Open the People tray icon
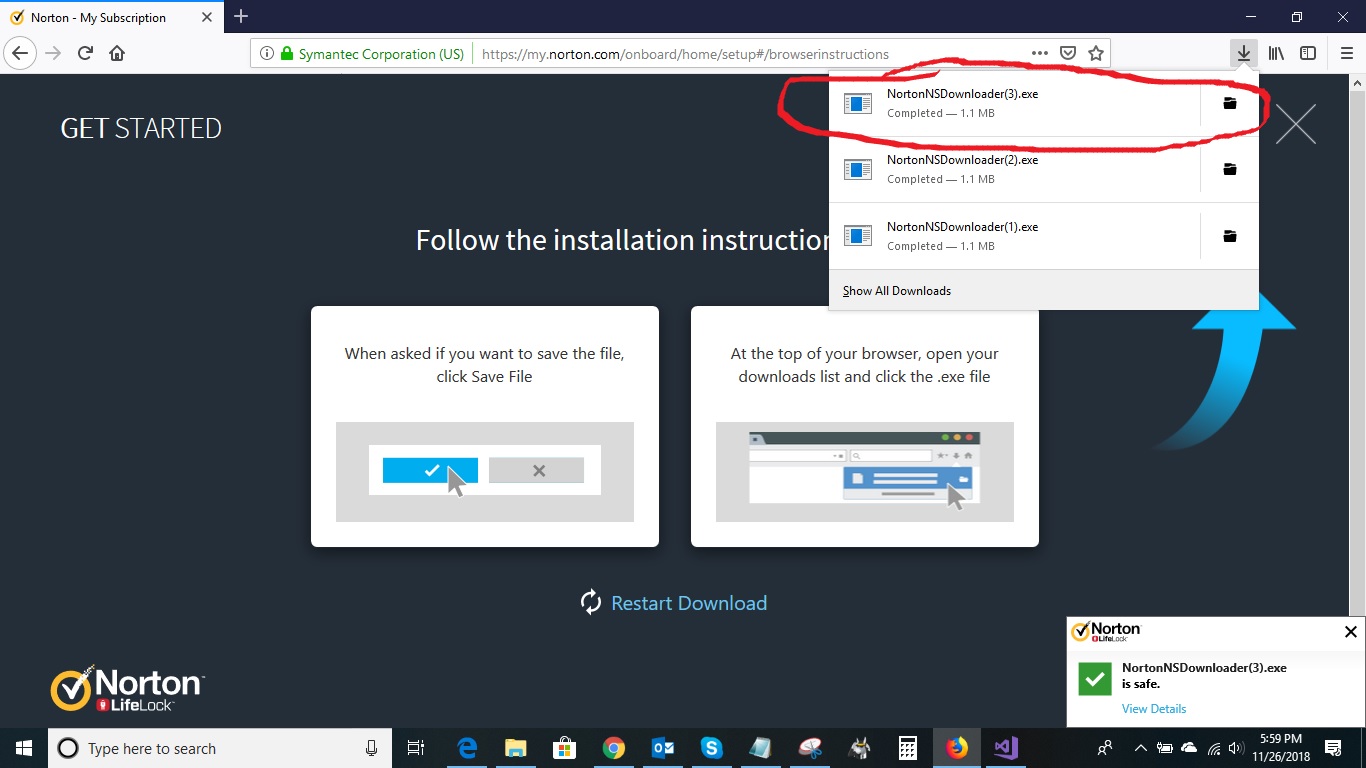The height and width of the screenshot is (768, 1366). (x=1105, y=748)
